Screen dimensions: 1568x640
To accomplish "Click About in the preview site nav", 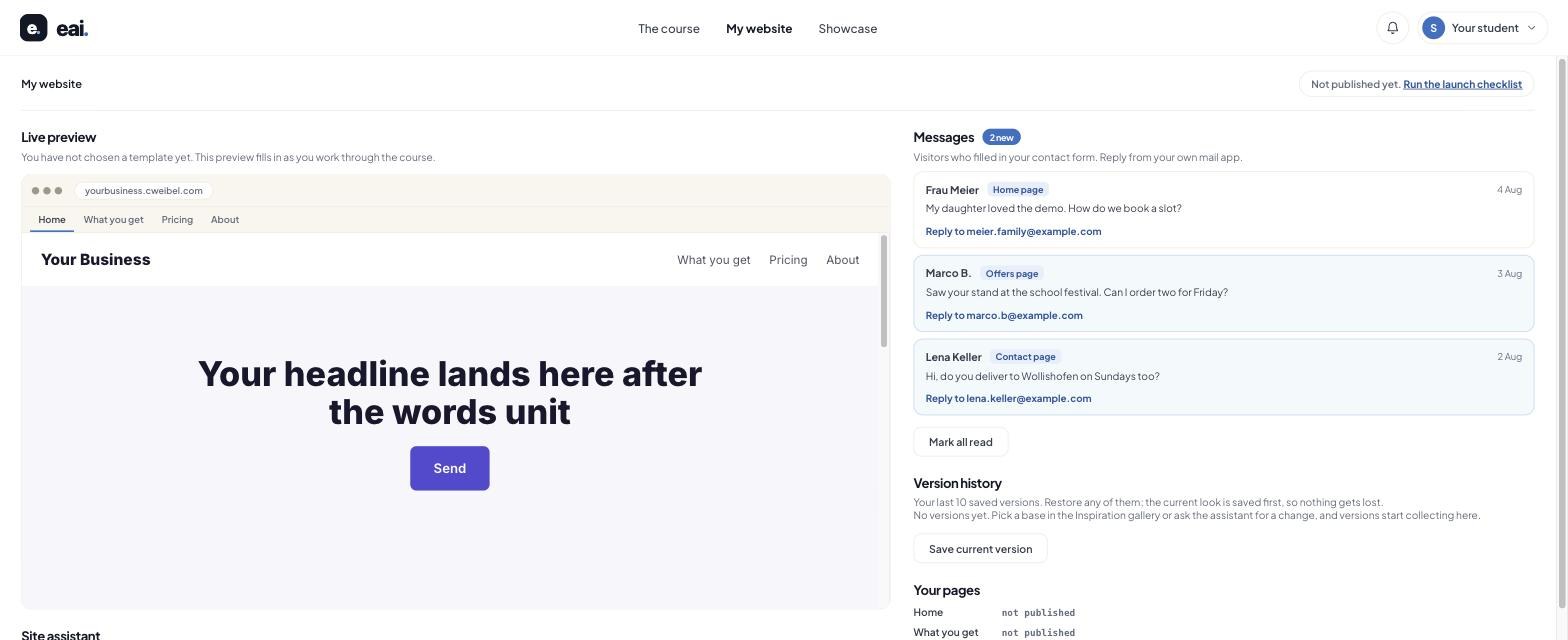I will pos(843,260).
